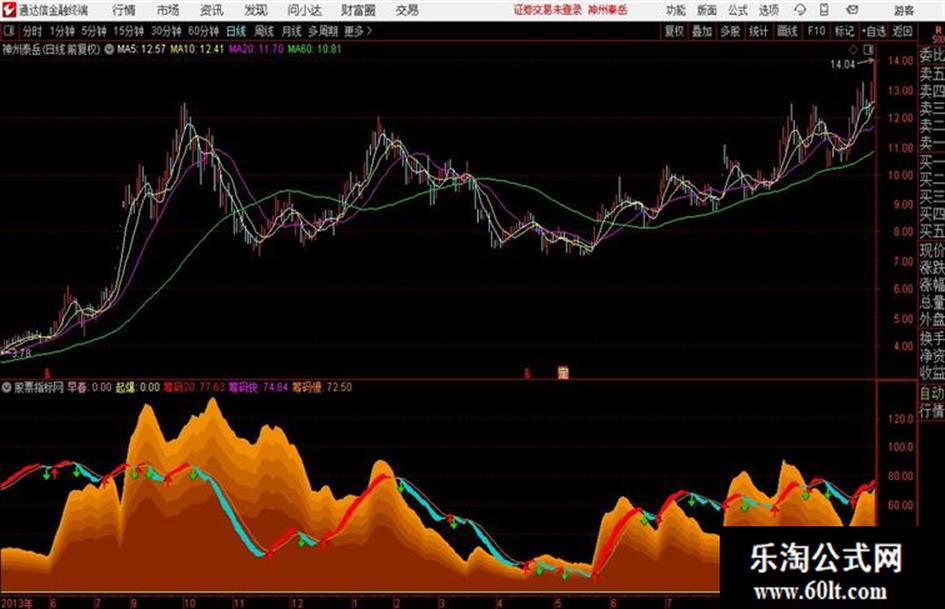The image size is (945, 609).
Task: Switch to the 60分钟 period
Action: (x=203, y=31)
